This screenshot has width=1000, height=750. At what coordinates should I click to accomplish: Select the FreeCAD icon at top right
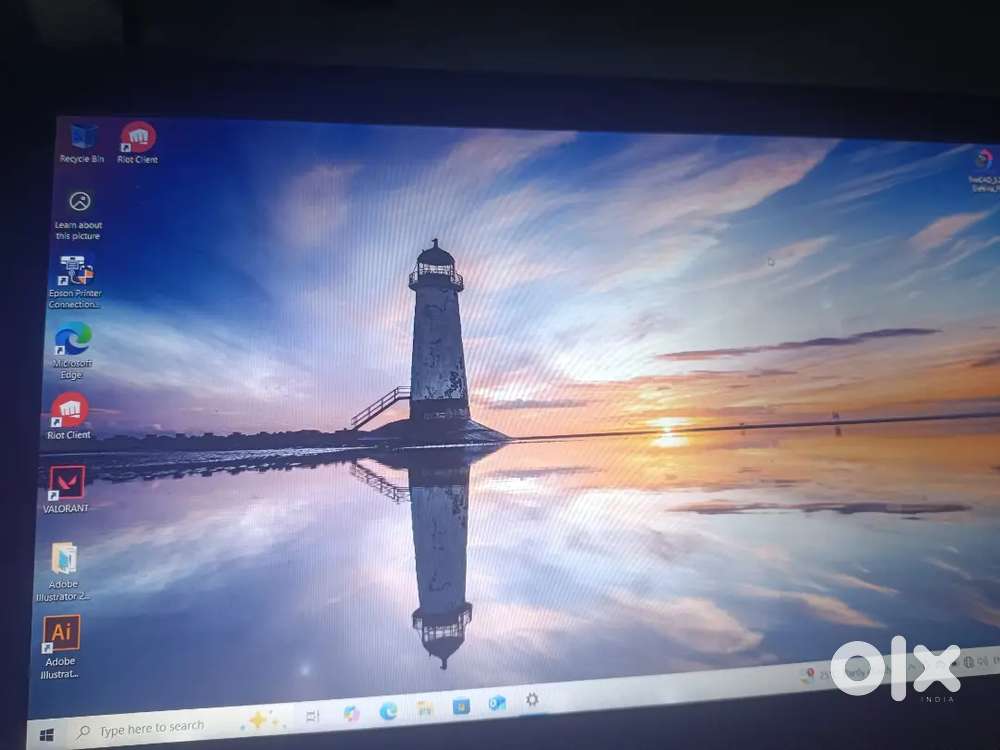[984, 160]
